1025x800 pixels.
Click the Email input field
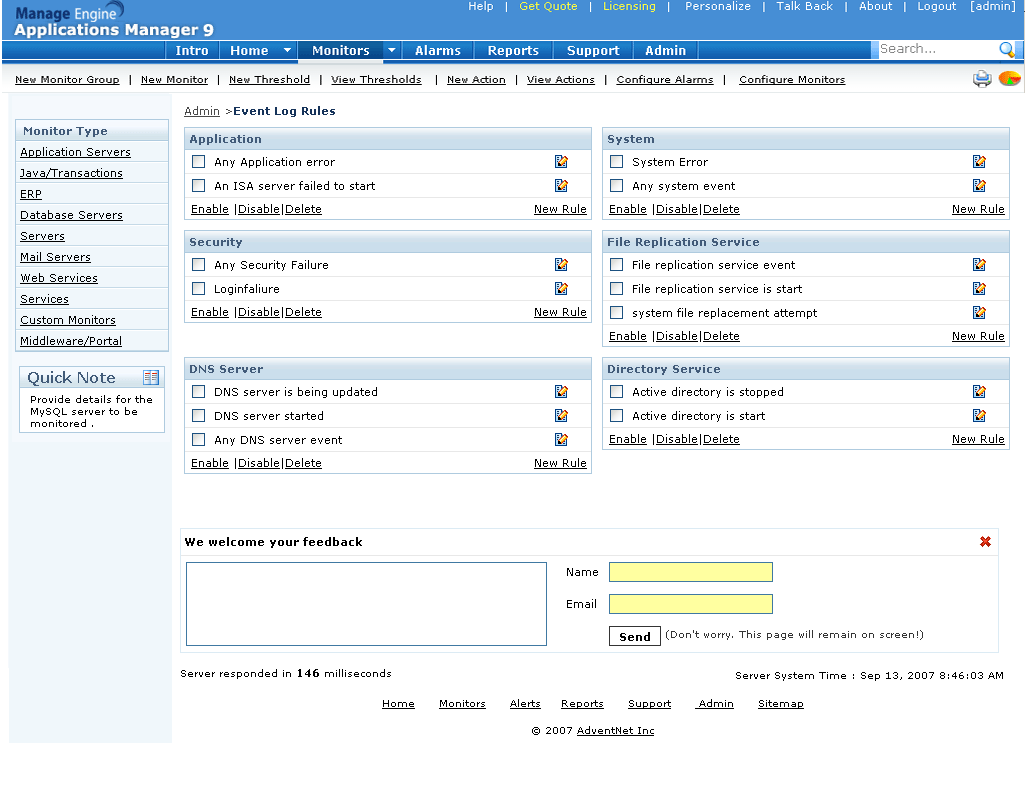coord(690,604)
